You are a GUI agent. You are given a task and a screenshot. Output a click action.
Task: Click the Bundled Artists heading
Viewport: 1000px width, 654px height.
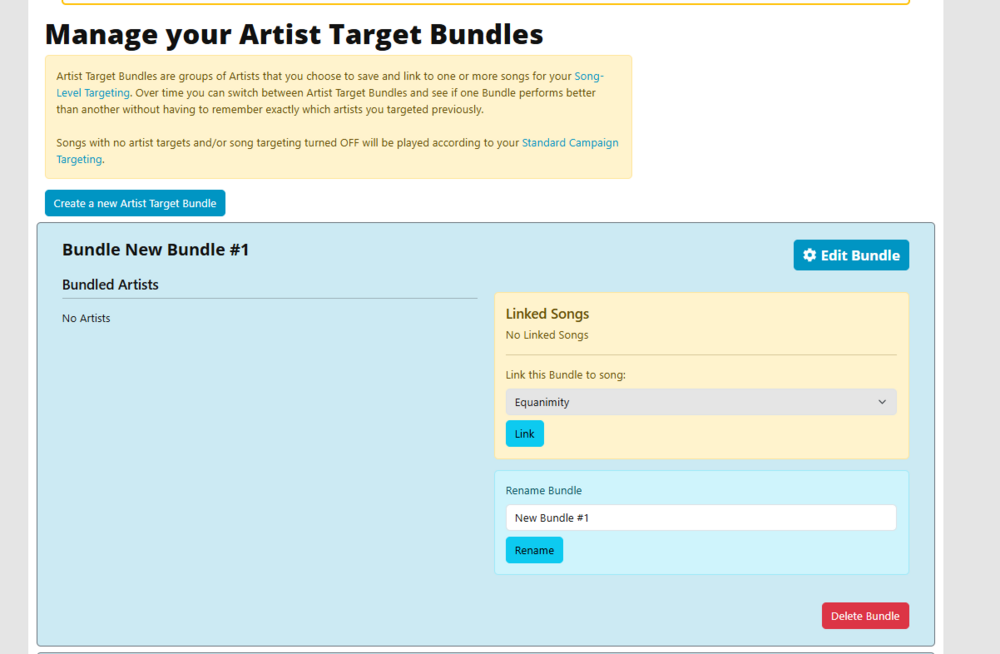[110, 285]
